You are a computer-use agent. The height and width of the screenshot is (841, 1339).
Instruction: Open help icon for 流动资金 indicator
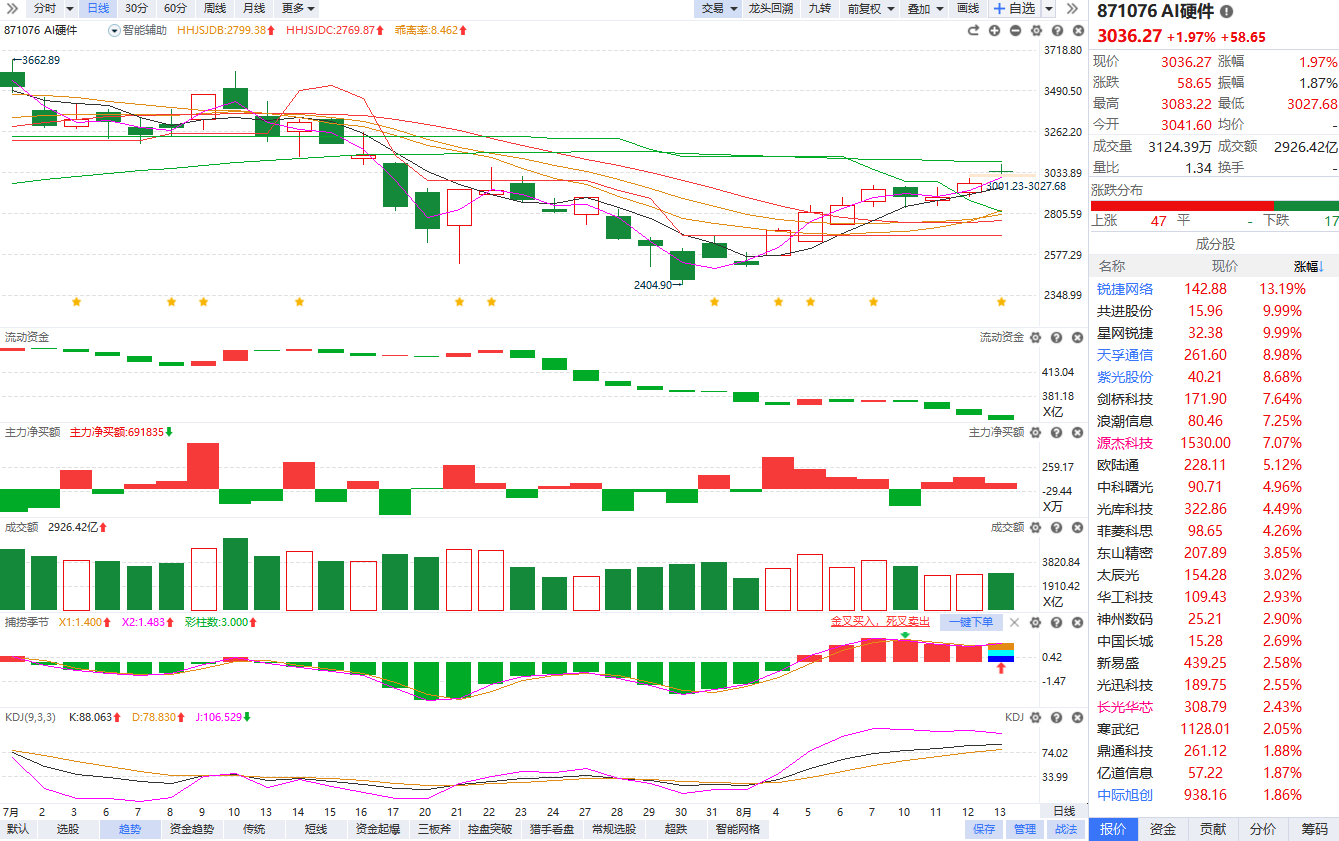[1055, 338]
